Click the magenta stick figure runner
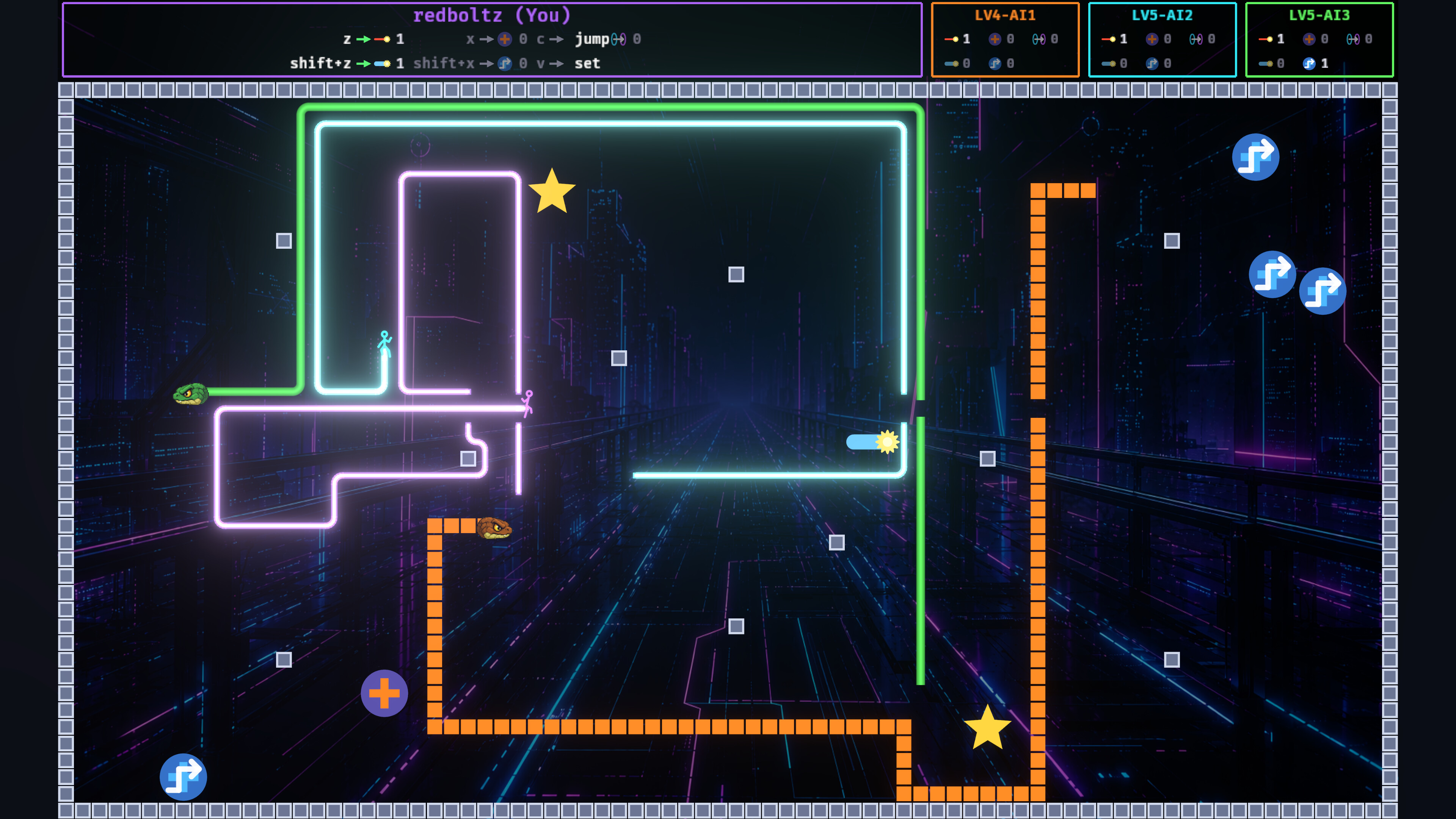The width and height of the screenshot is (1456, 819). [x=527, y=403]
